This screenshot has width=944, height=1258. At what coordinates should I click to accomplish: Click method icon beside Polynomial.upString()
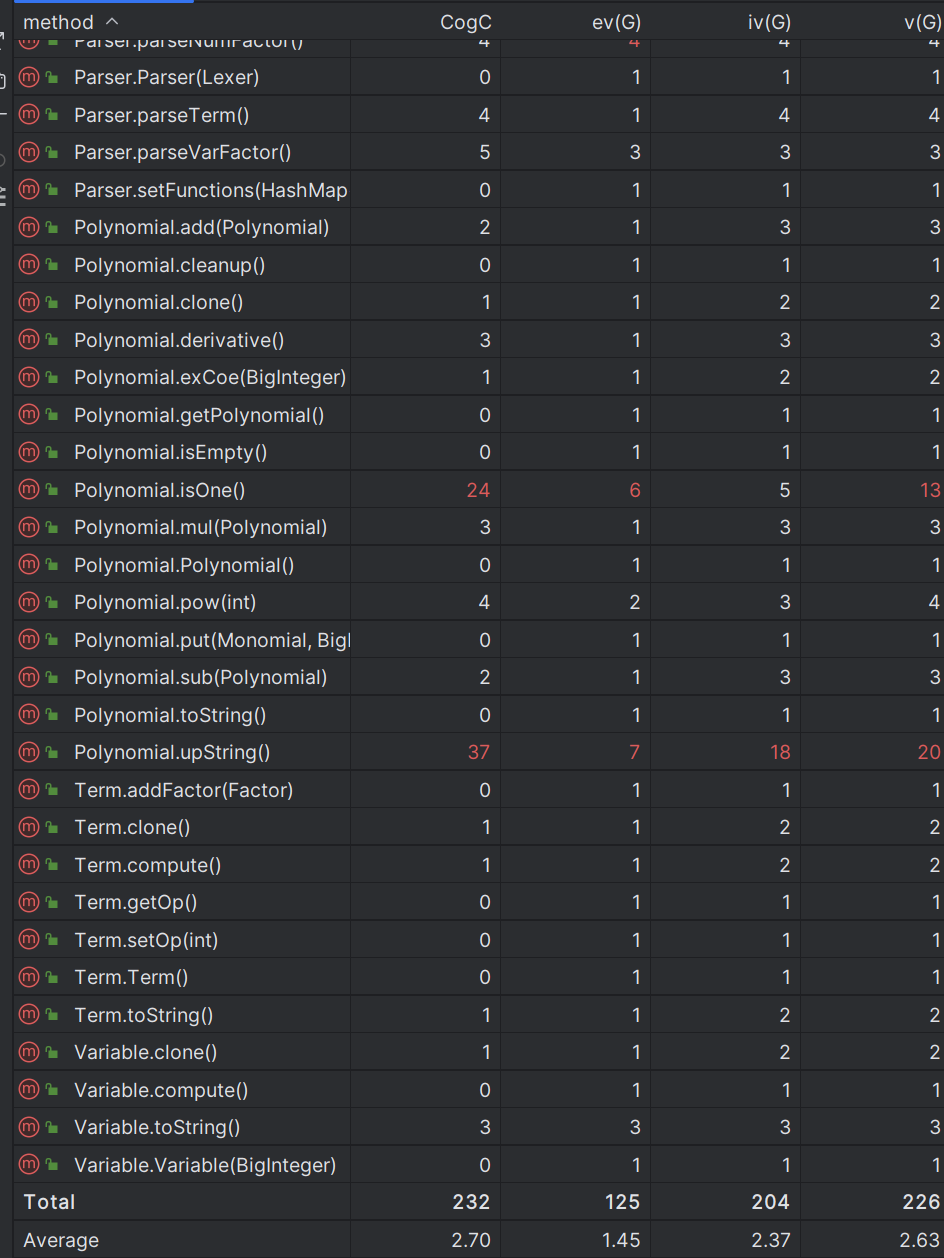[x=29, y=752]
